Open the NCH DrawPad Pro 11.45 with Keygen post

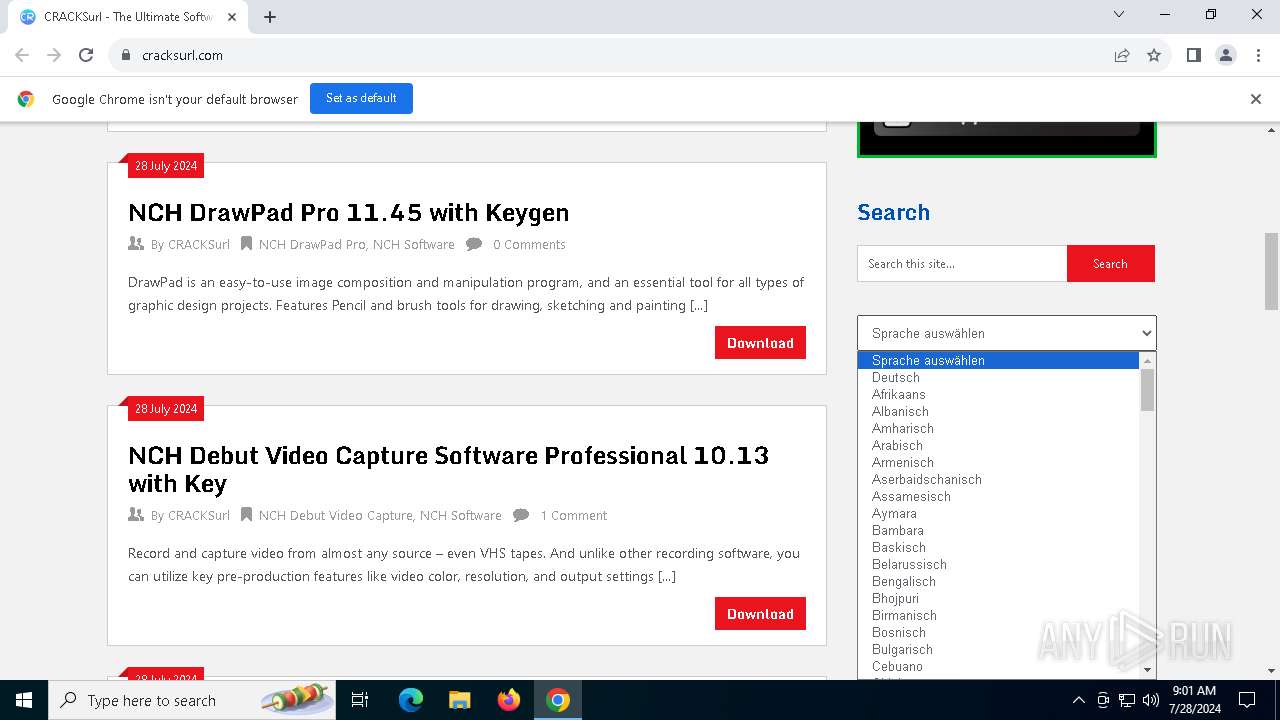coord(348,212)
